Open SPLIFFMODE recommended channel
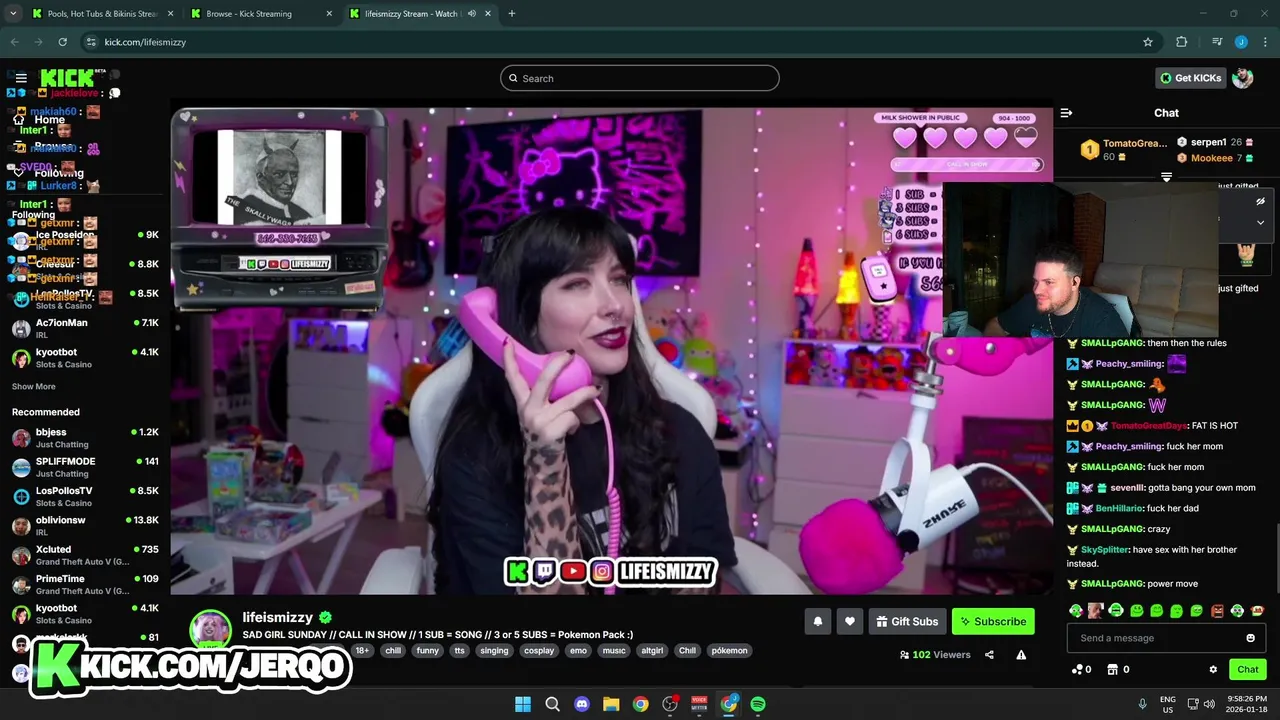1280x720 pixels. [85, 467]
